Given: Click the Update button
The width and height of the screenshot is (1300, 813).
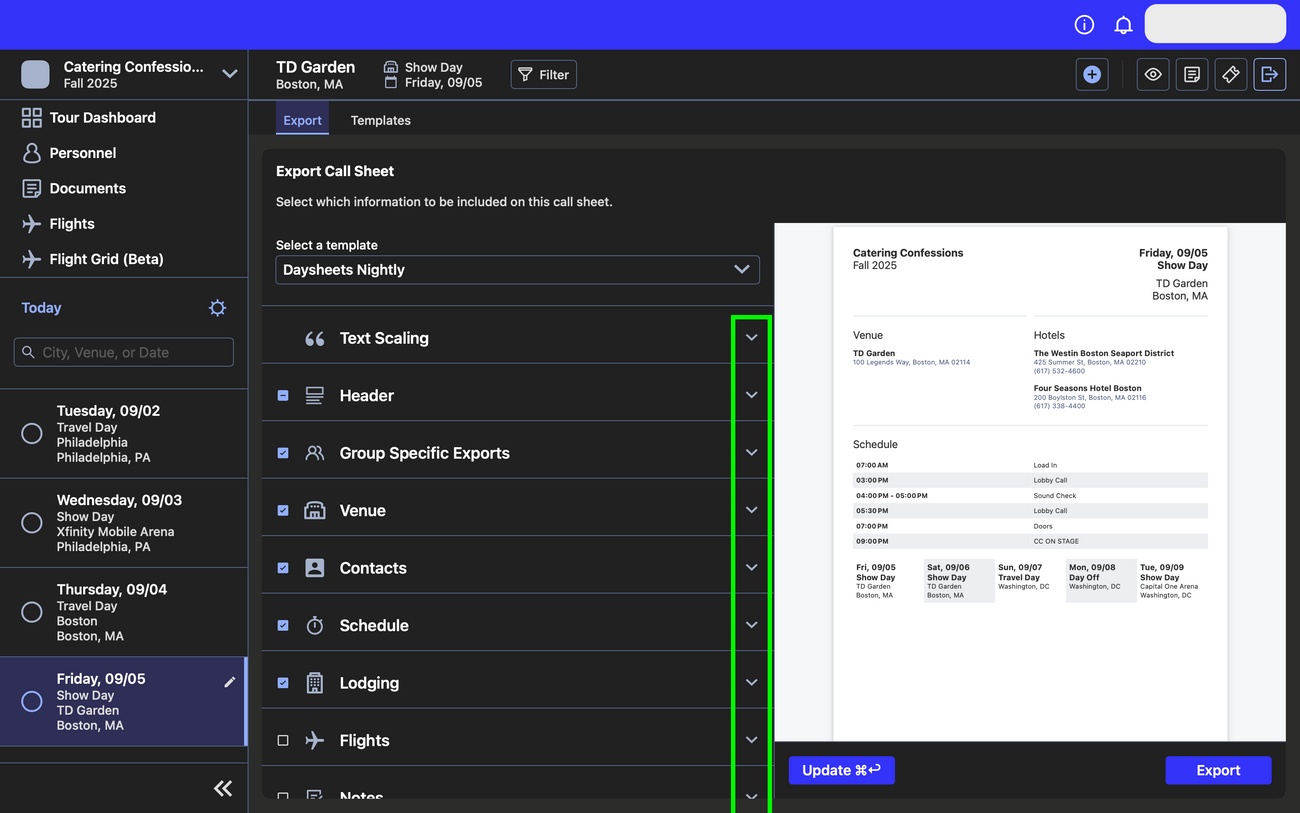Looking at the screenshot, I should point(842,770).
